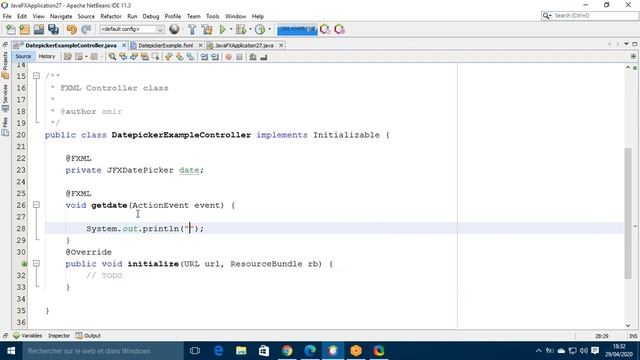The image size is (640, 360).
Task: Open the Output bottom panel
Action: tap(88, 336)
